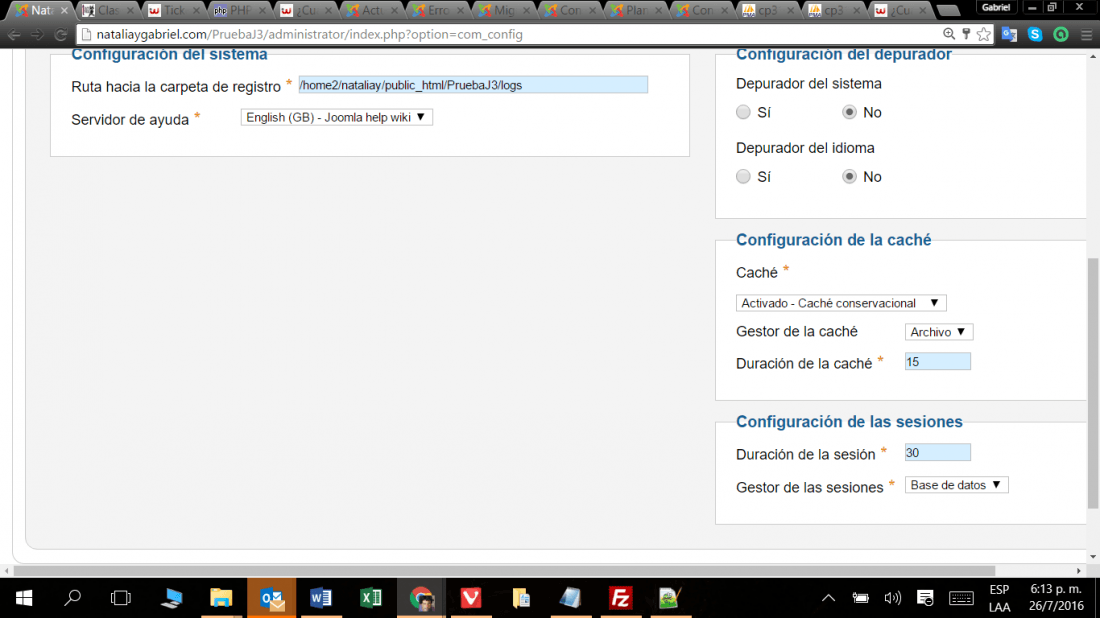Open the Google Translate extension icon
1100x618 pixels.
coord(1010,34)
